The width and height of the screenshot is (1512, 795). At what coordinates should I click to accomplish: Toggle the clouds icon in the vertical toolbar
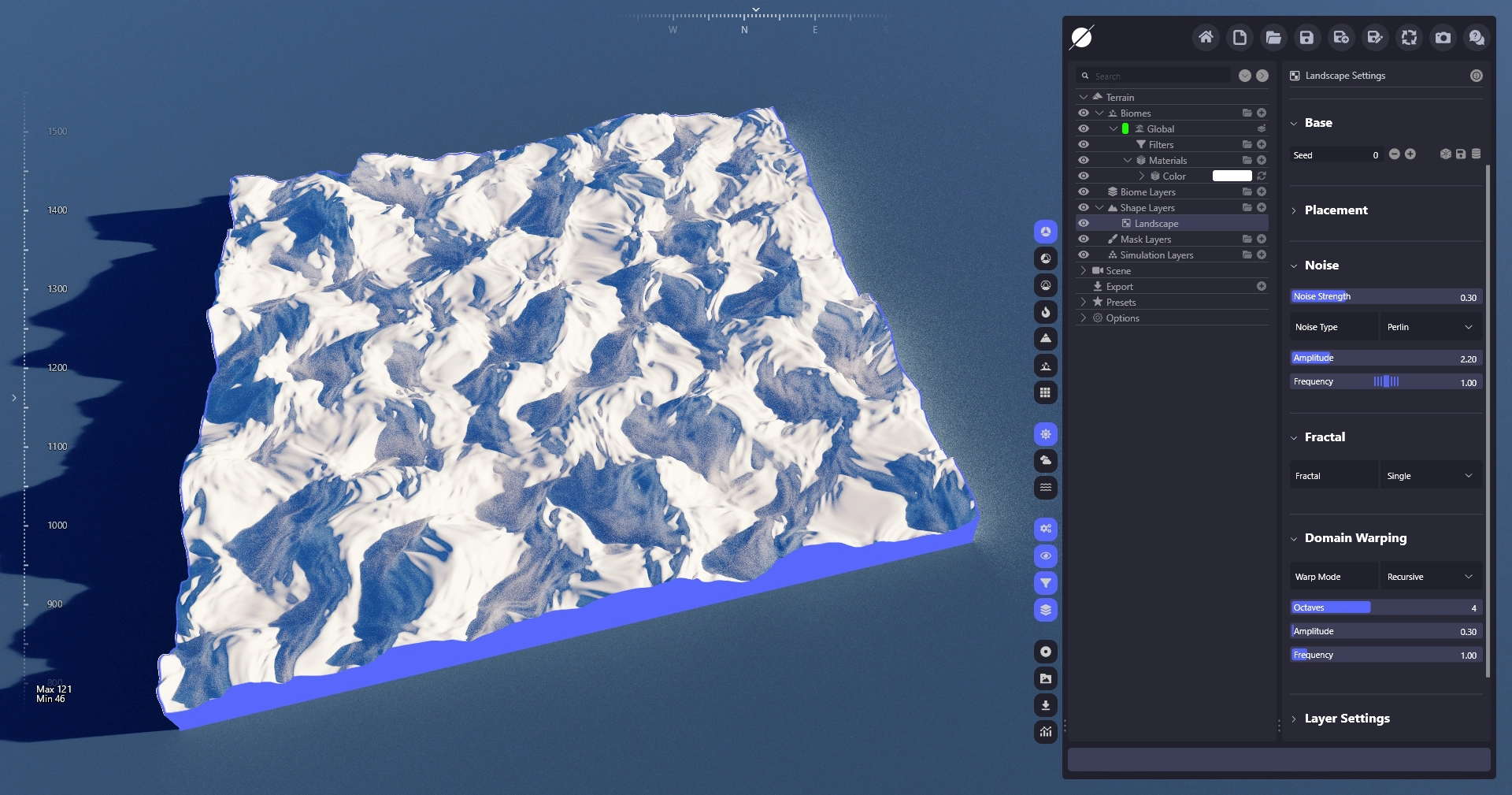click(x=1045, y=460)
